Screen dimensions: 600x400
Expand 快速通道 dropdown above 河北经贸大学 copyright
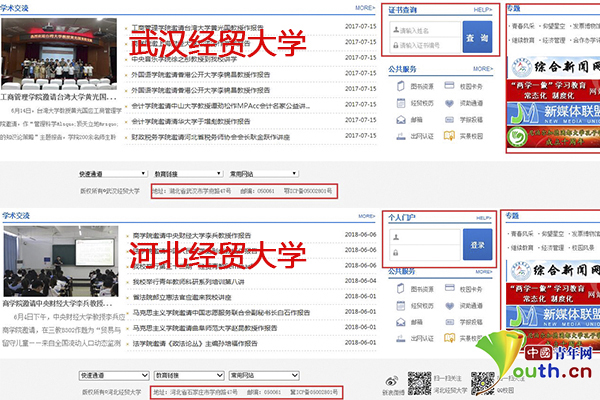tap(114, 376)
